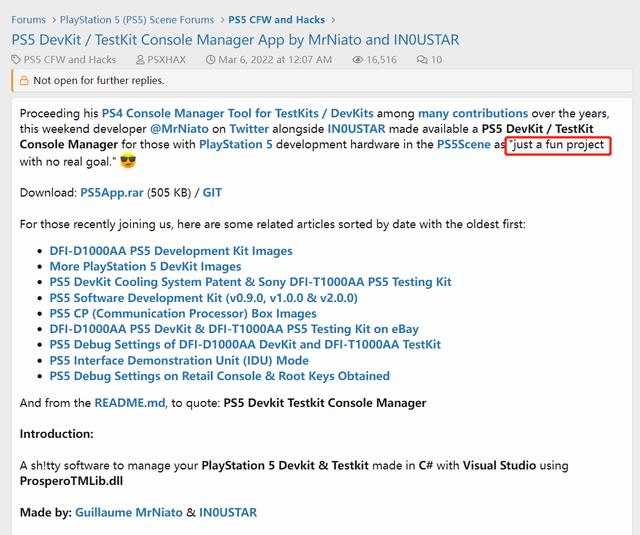Go to PlayStation 5 (PS5) Scene Forums breadcrumb
Image resolution: width=640 pixels, height=535 pixels.
137,20
